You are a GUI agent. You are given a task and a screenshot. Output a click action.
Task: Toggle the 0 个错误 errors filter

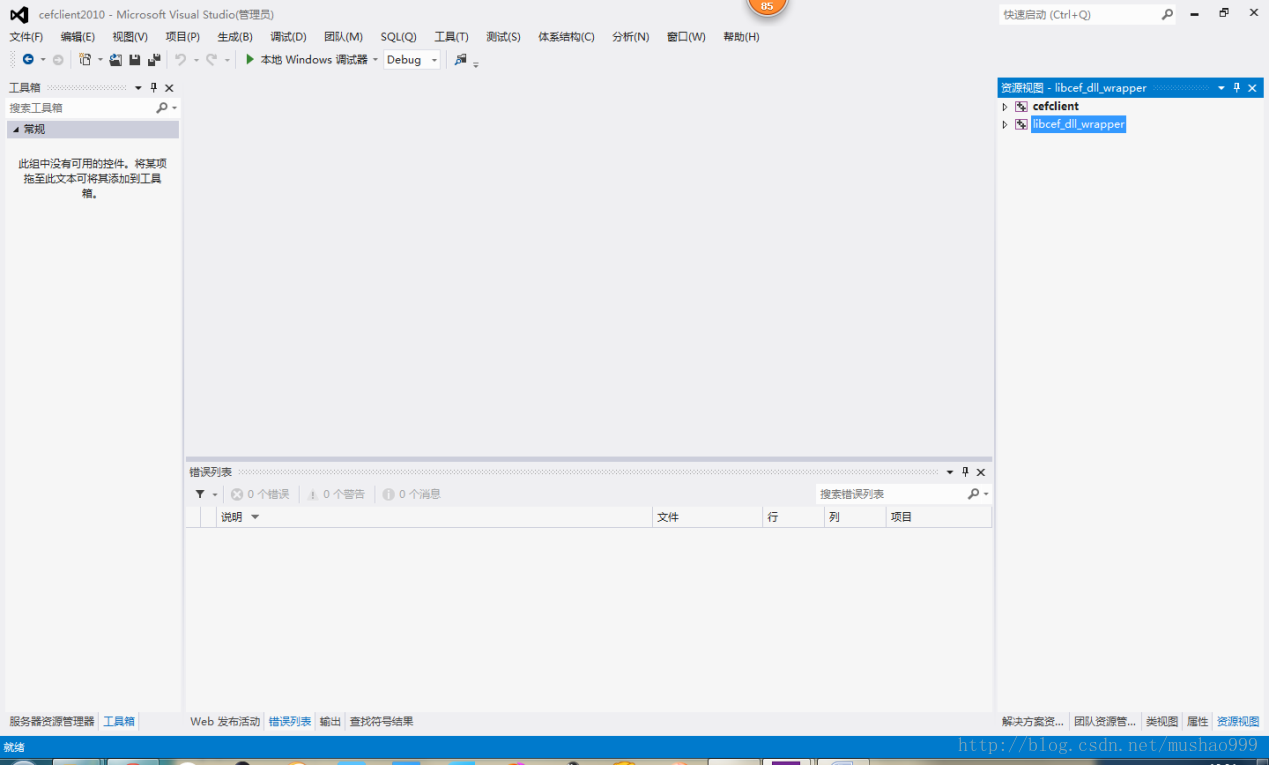click(x=260, y=494)
